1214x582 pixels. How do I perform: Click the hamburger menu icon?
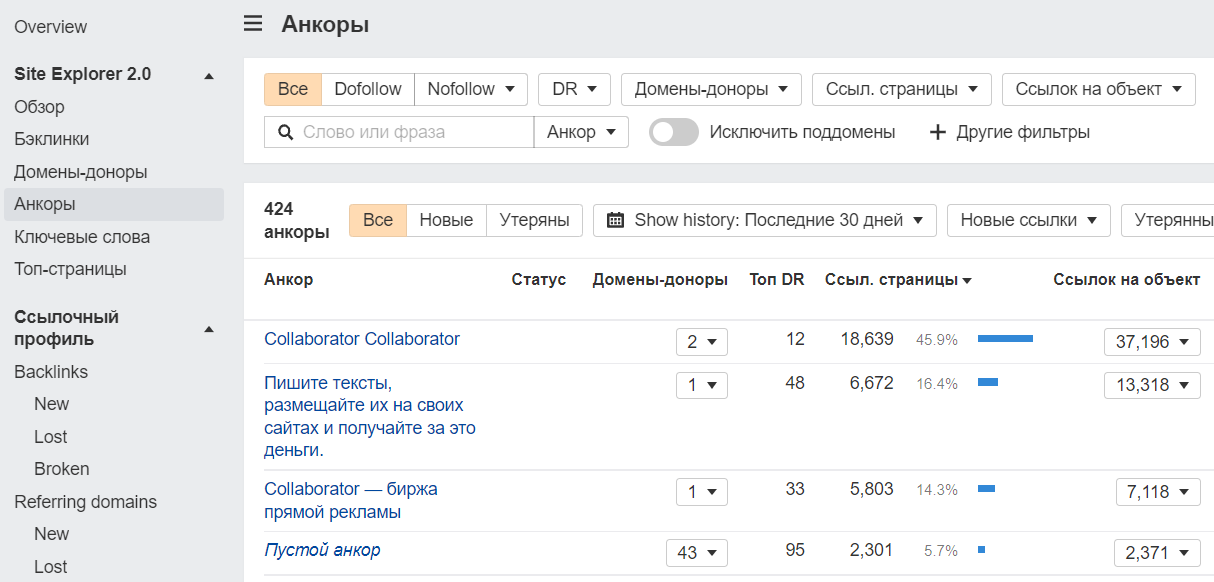(253, 24)
